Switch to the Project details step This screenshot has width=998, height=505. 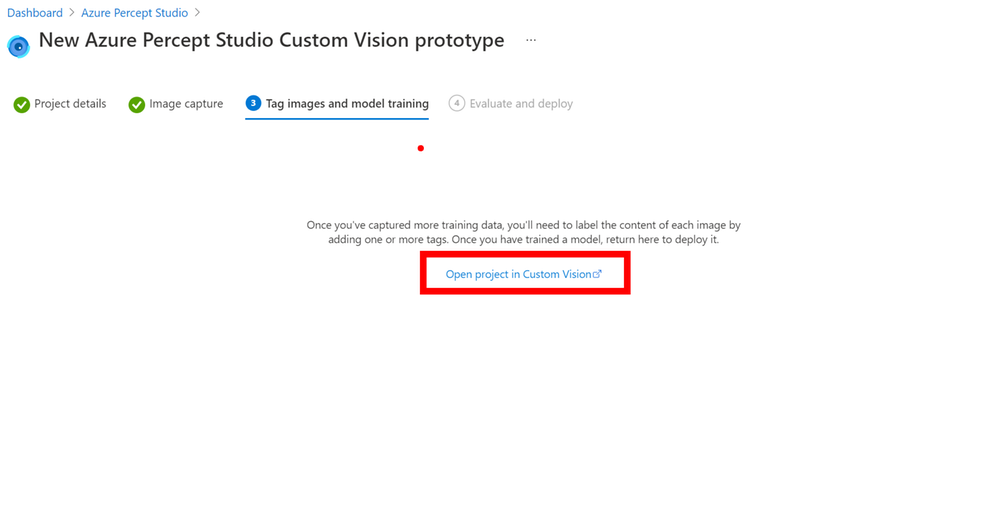[x=70, y=104]
